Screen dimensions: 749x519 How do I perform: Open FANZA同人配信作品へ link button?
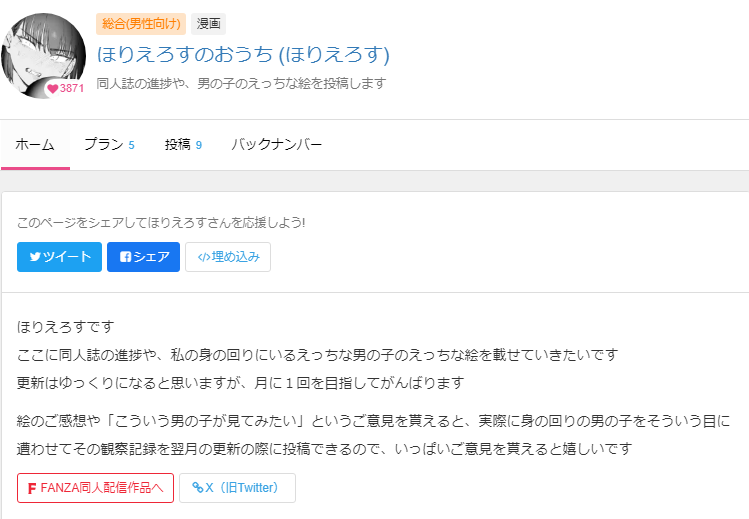96,488
